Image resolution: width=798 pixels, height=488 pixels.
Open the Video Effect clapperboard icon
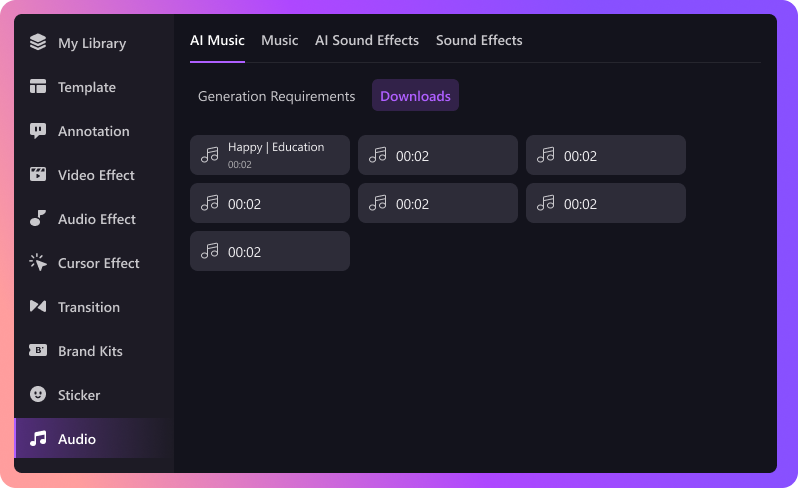pyautogui.click(x=38, y=175)
